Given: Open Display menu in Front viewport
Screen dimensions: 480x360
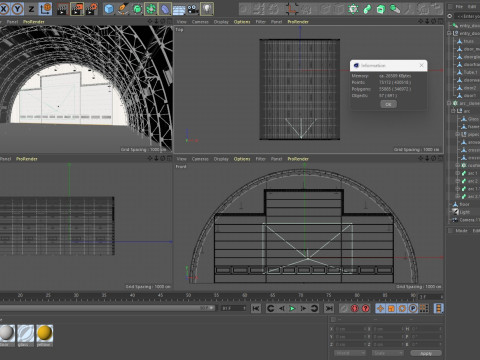Looking at the screenshot, I should [x=221, y=159].
